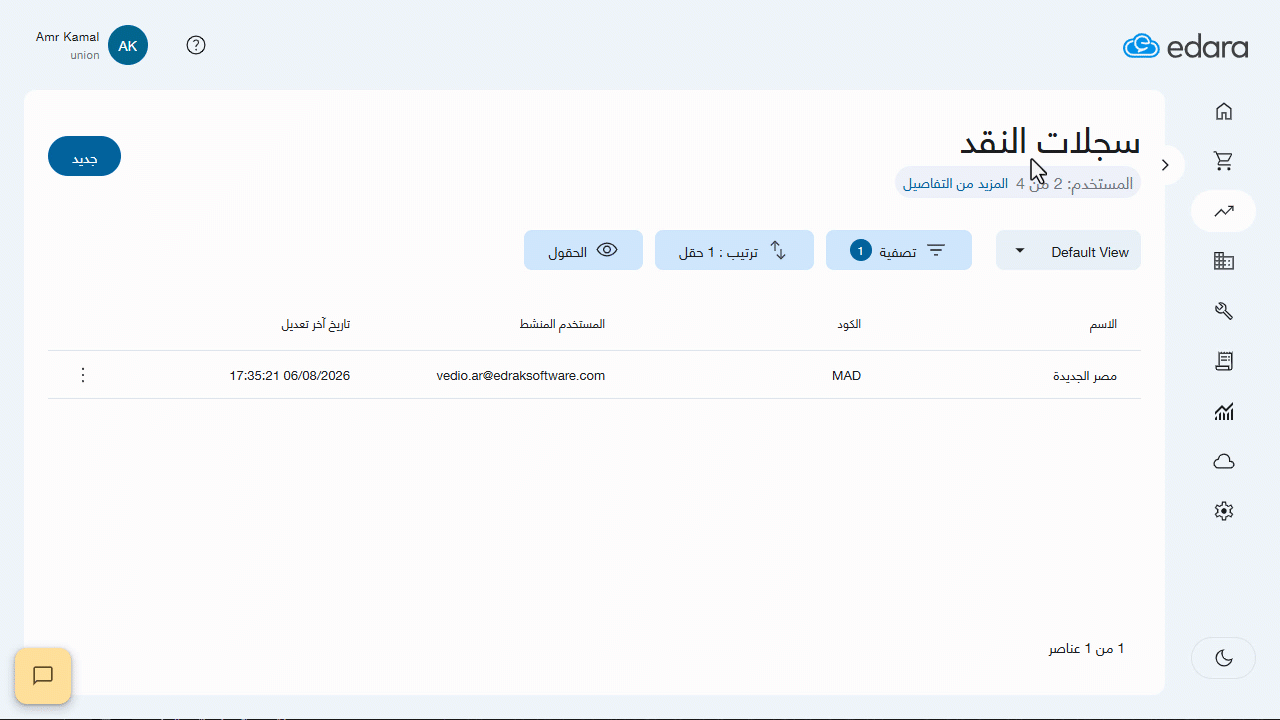Select the trending chart sidebar icon
1280x720 pixels.
(x=1224, y=211)
